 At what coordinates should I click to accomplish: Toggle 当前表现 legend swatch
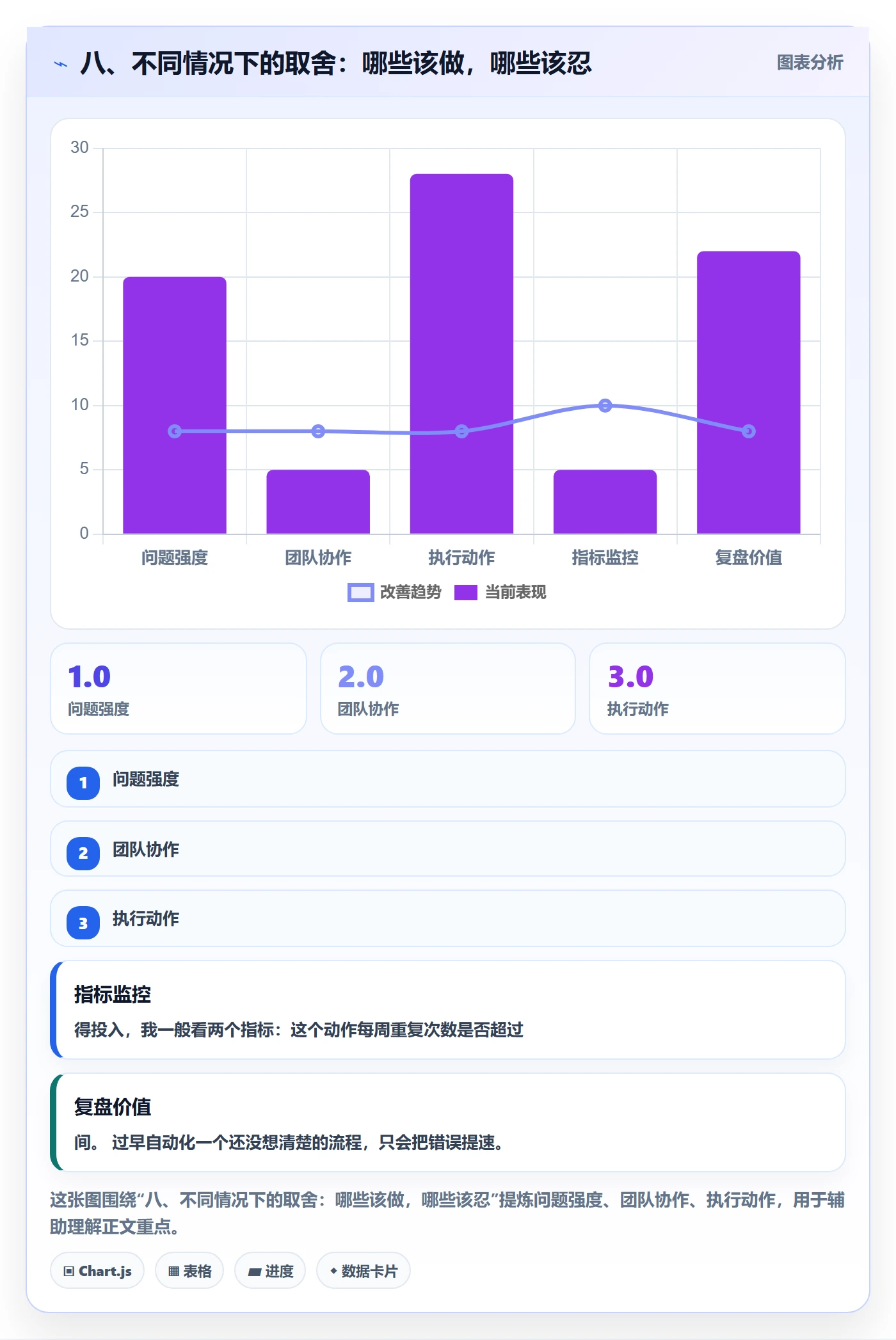465,593
